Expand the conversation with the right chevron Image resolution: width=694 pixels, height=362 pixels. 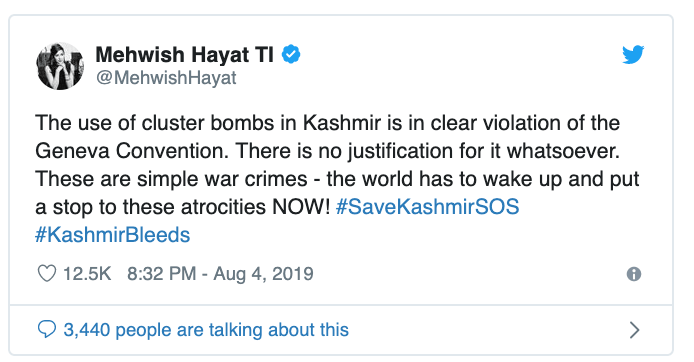point(634,330)
